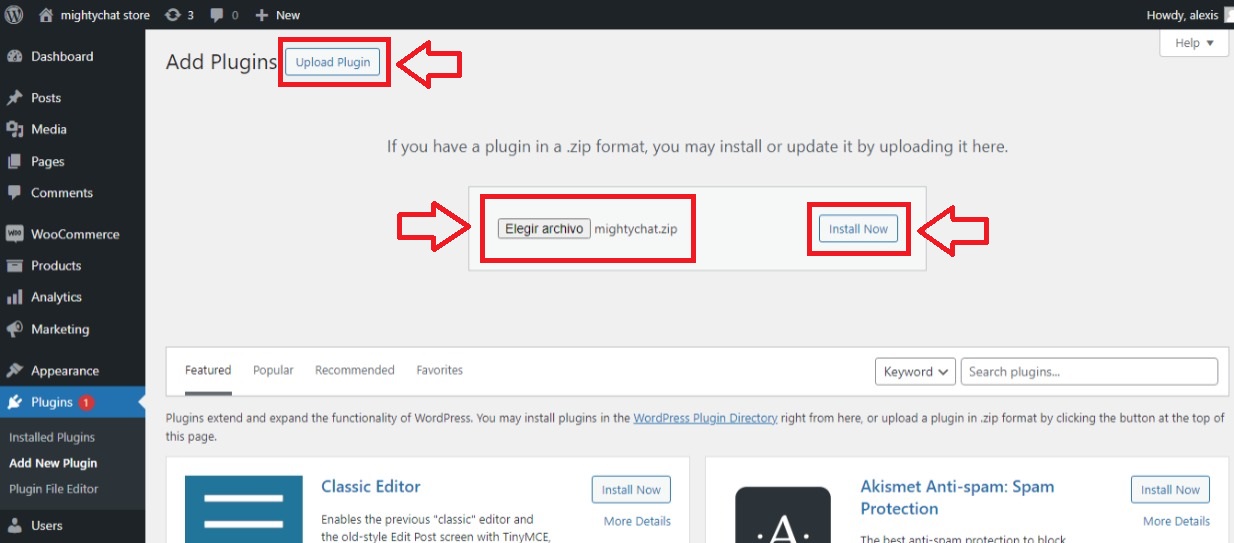Open Plugin File Editor submenu item
This screenshot has width=1234, height=543.
pos(54,489)
